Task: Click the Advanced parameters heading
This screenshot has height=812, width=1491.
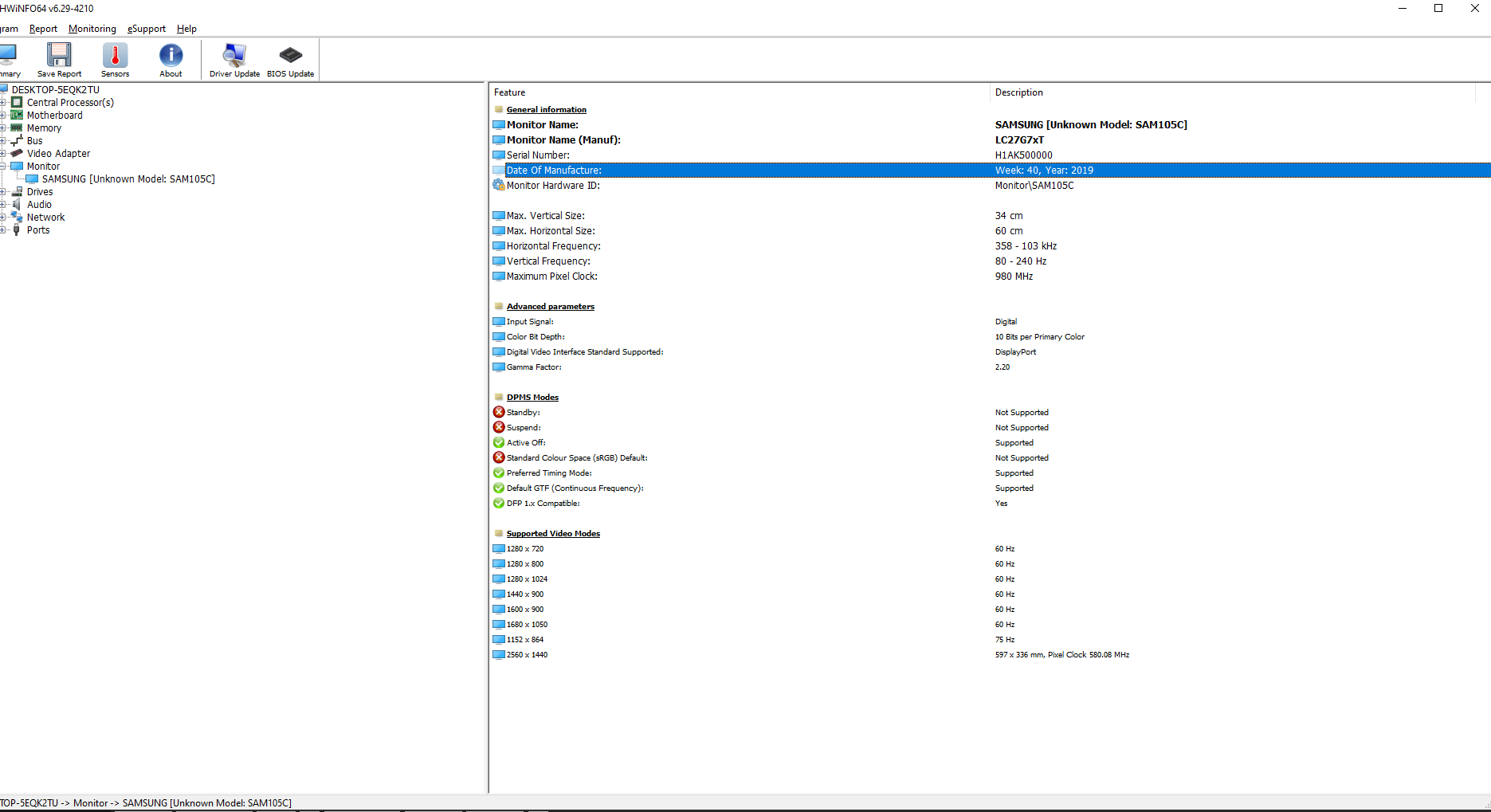Action: [x=551, y=306]
